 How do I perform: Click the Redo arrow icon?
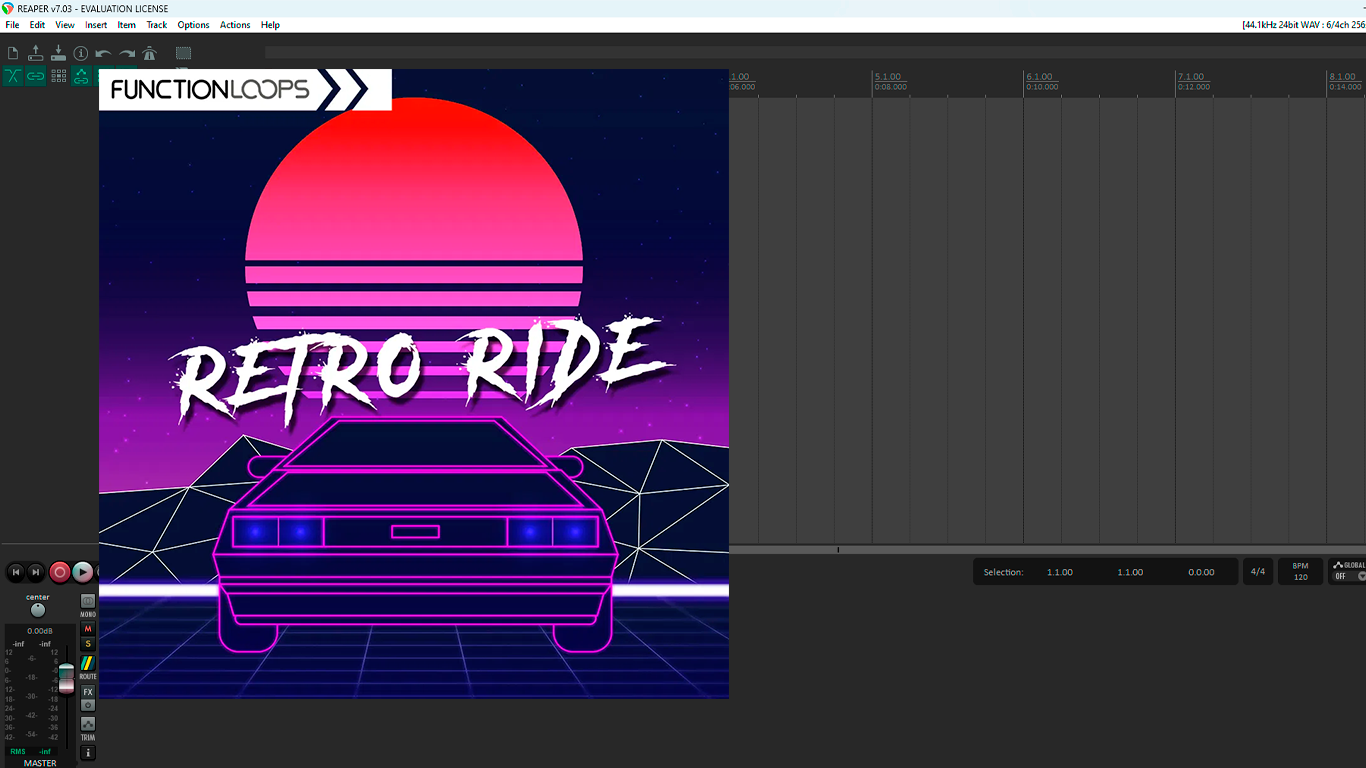pos(127,53)
